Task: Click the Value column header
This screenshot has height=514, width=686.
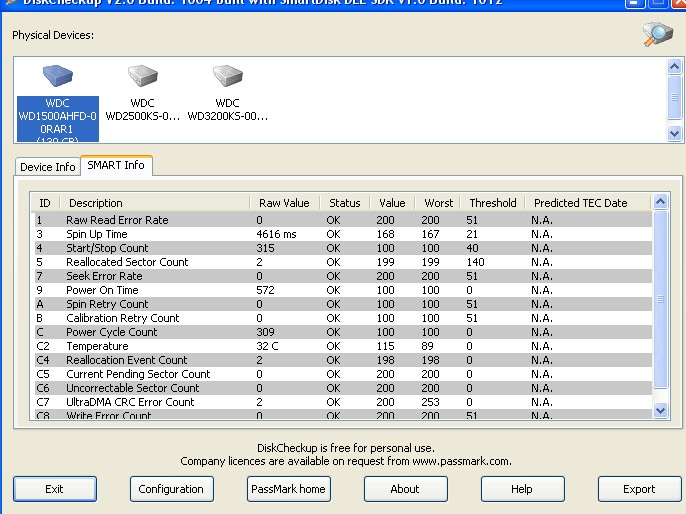Action: pos(392,203)
